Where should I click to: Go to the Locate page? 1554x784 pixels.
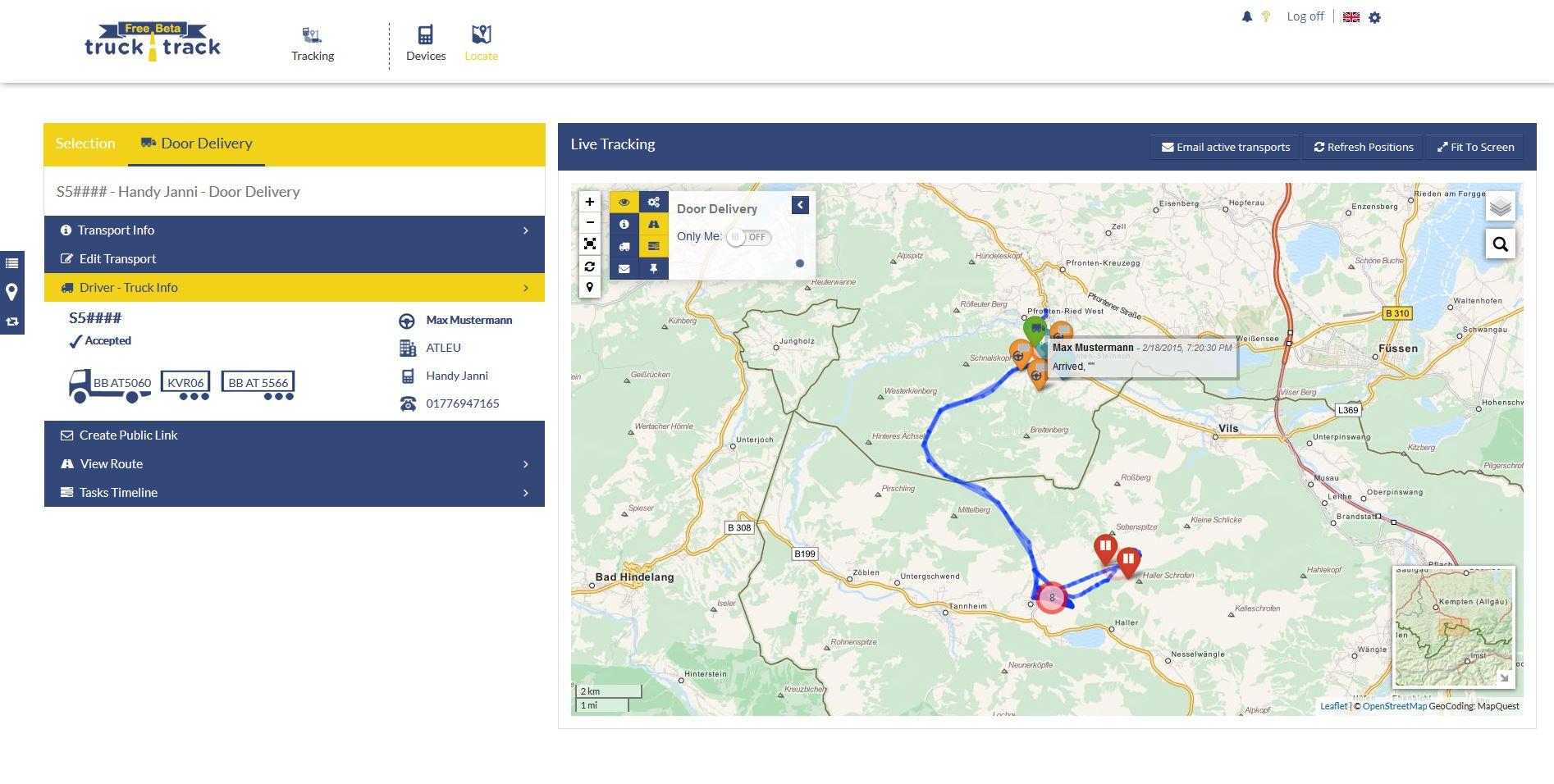(481, 44)
